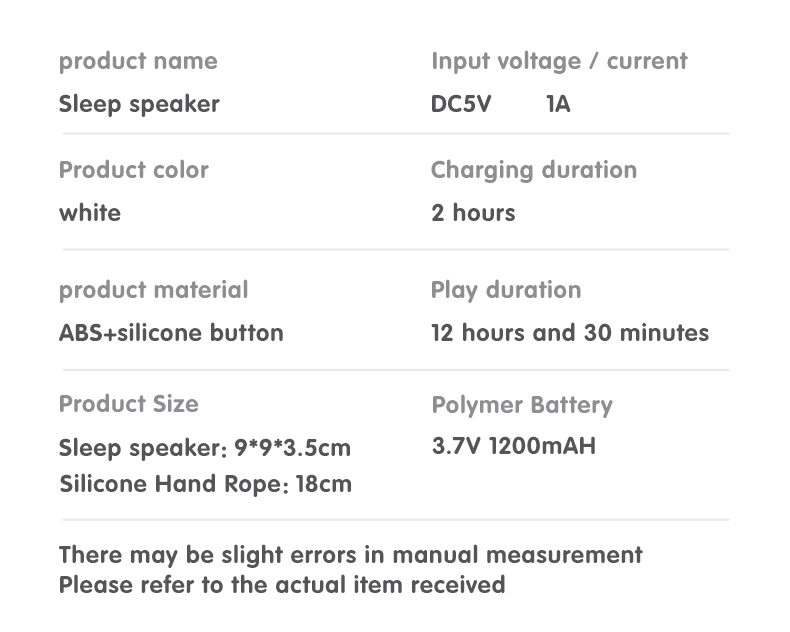This screenshot has height=632, width=790.
Task: Click the "Please refer to the actual item" line
Action: coord(282,585)
